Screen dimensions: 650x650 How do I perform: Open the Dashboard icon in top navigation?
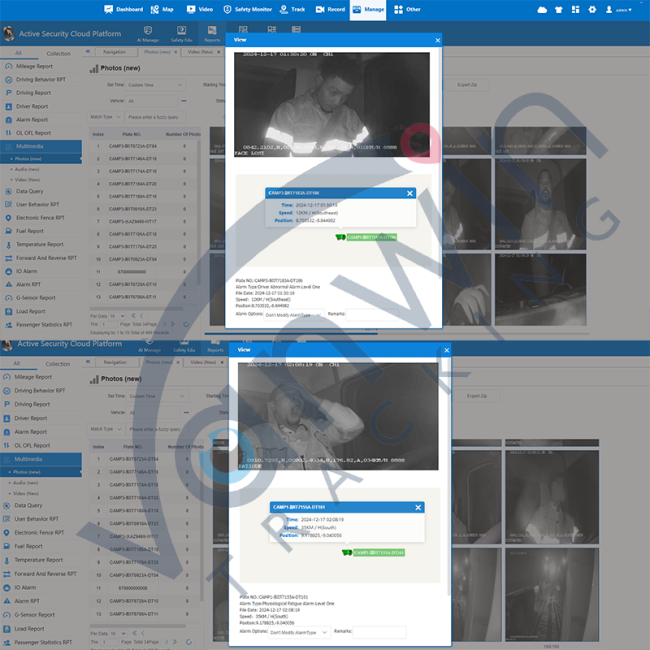coord(108,9)
